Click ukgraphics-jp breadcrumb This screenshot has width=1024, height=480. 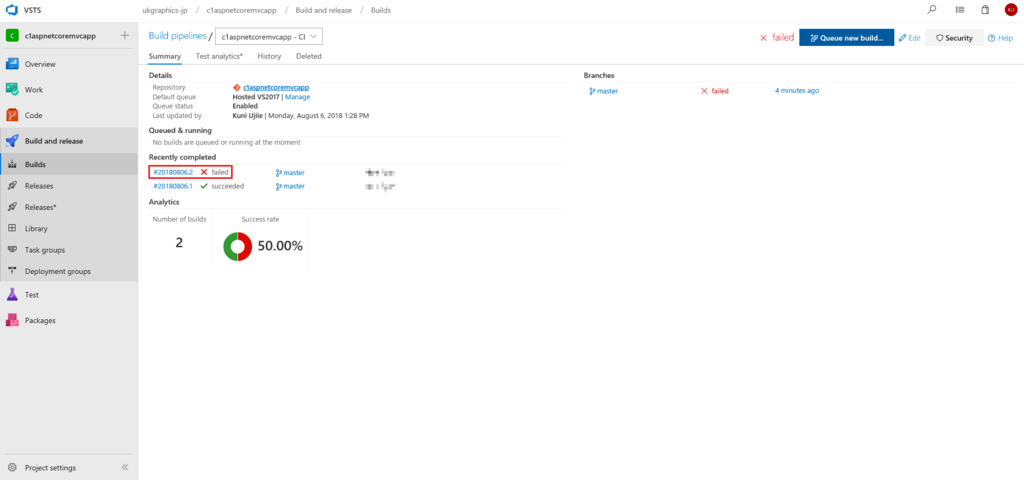pyautogui.click(x=165, y=10)
